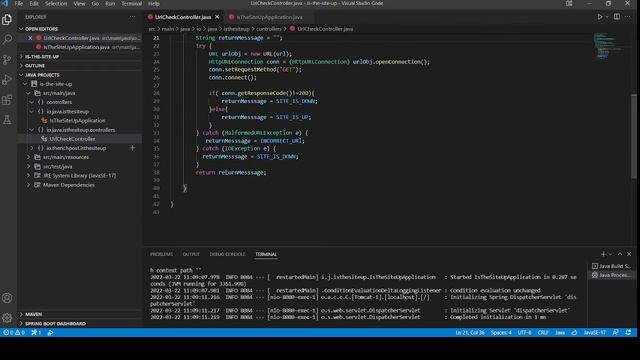The height and width of the screenshot is (360, 640).
Task: Click Spaces: 4 indentation setting
Action: (x=501, y=333)
